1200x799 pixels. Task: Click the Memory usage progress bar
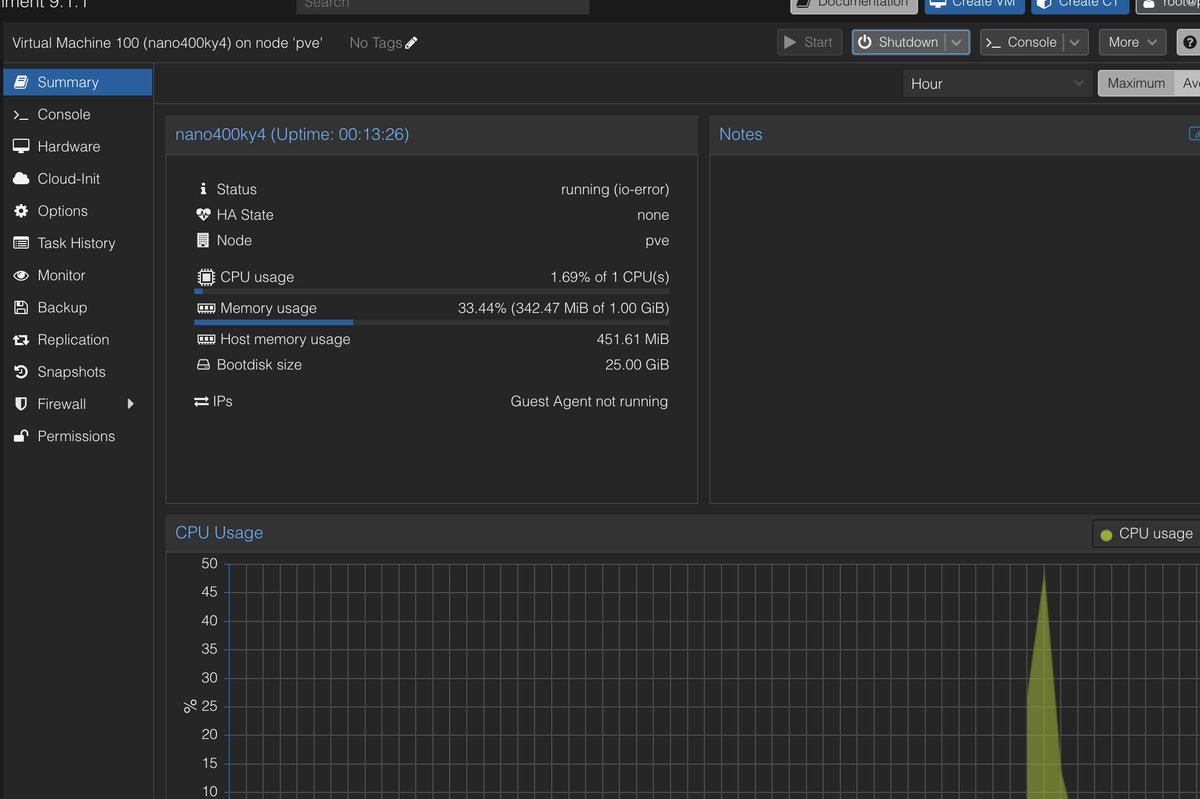pos(432,322)
